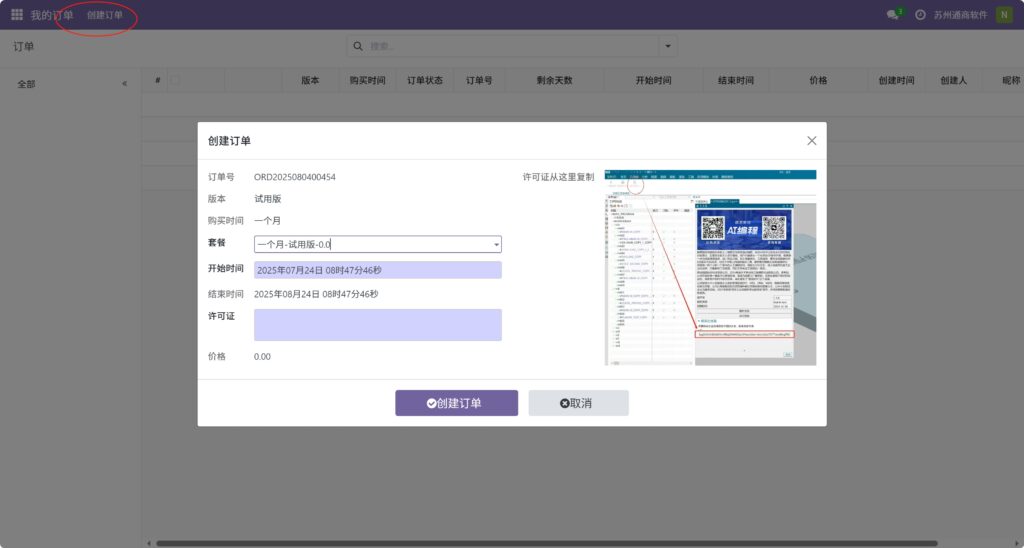Open the apps grid menu icon
This screenshot has width=1024, height=548.
pos(17,15)
